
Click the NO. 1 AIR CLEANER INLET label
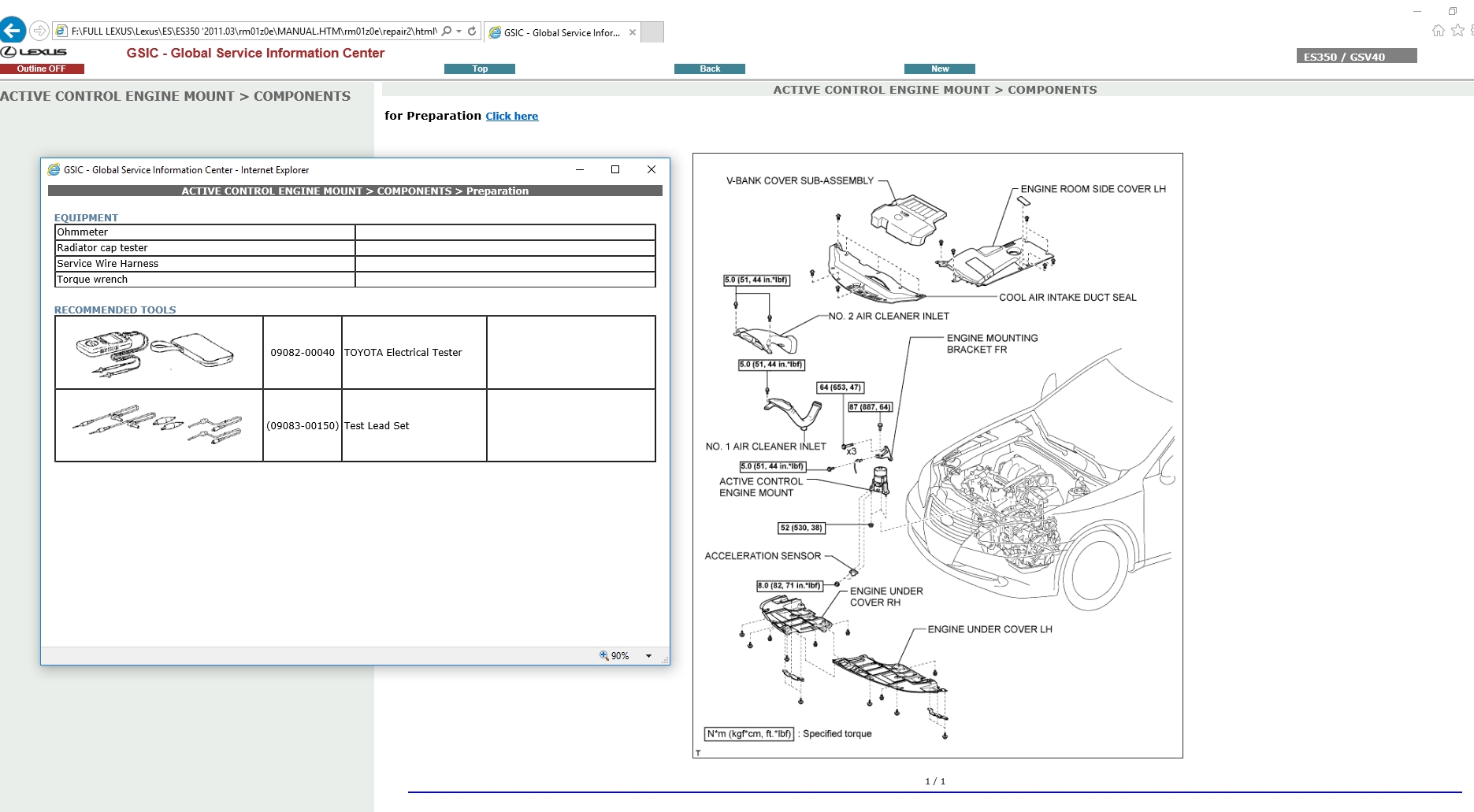point(766,447)
